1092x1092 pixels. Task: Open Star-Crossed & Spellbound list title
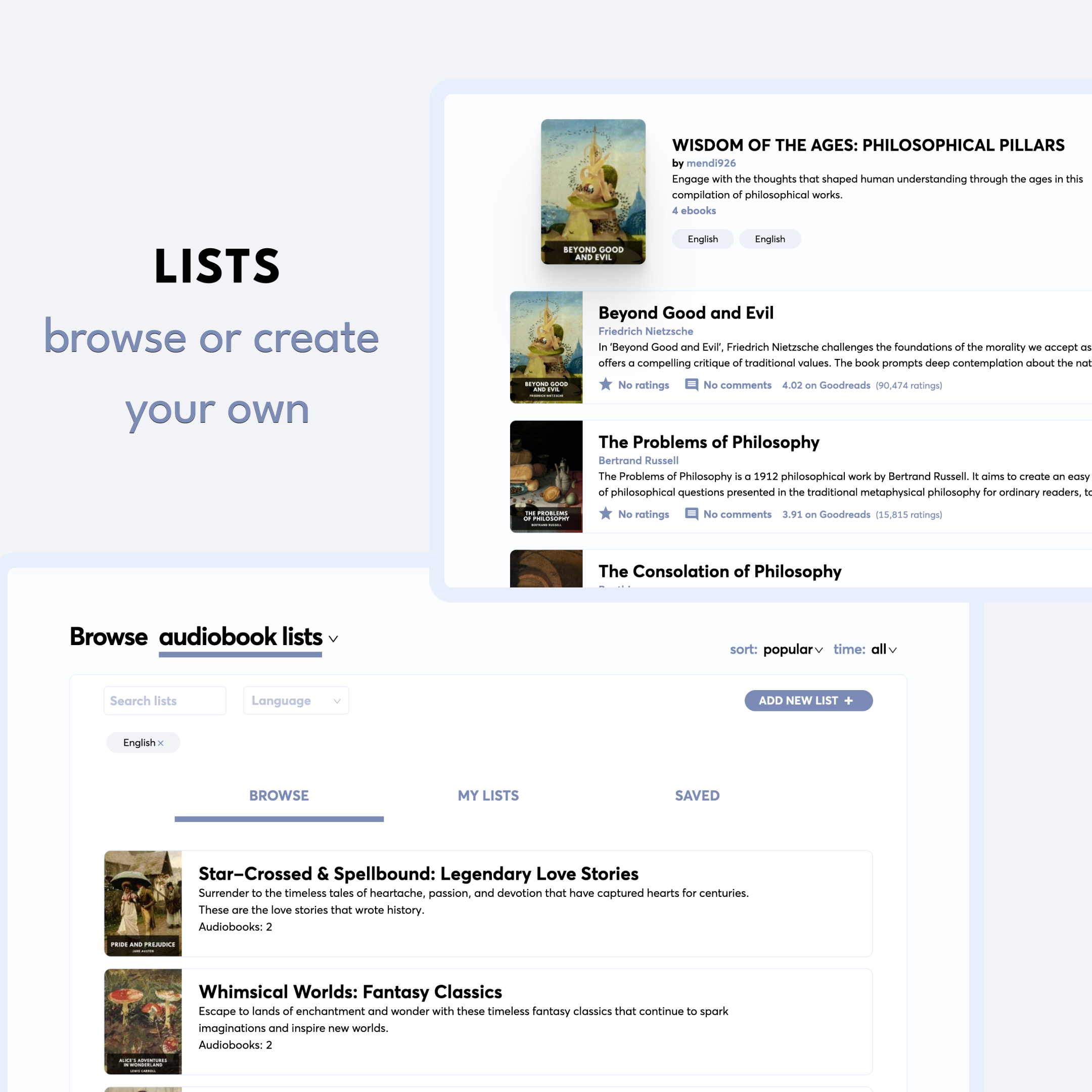pos(418,874)
